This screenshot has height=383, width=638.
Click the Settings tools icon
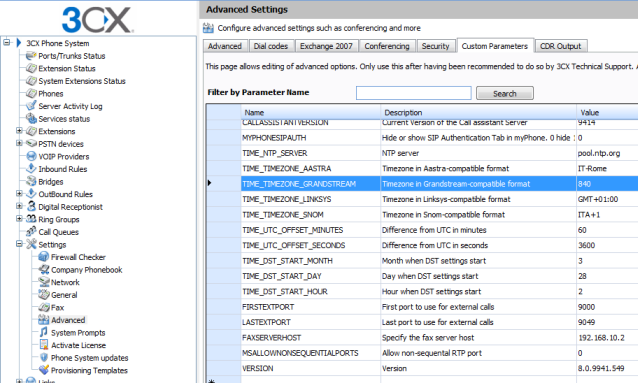tap(31, 244)
